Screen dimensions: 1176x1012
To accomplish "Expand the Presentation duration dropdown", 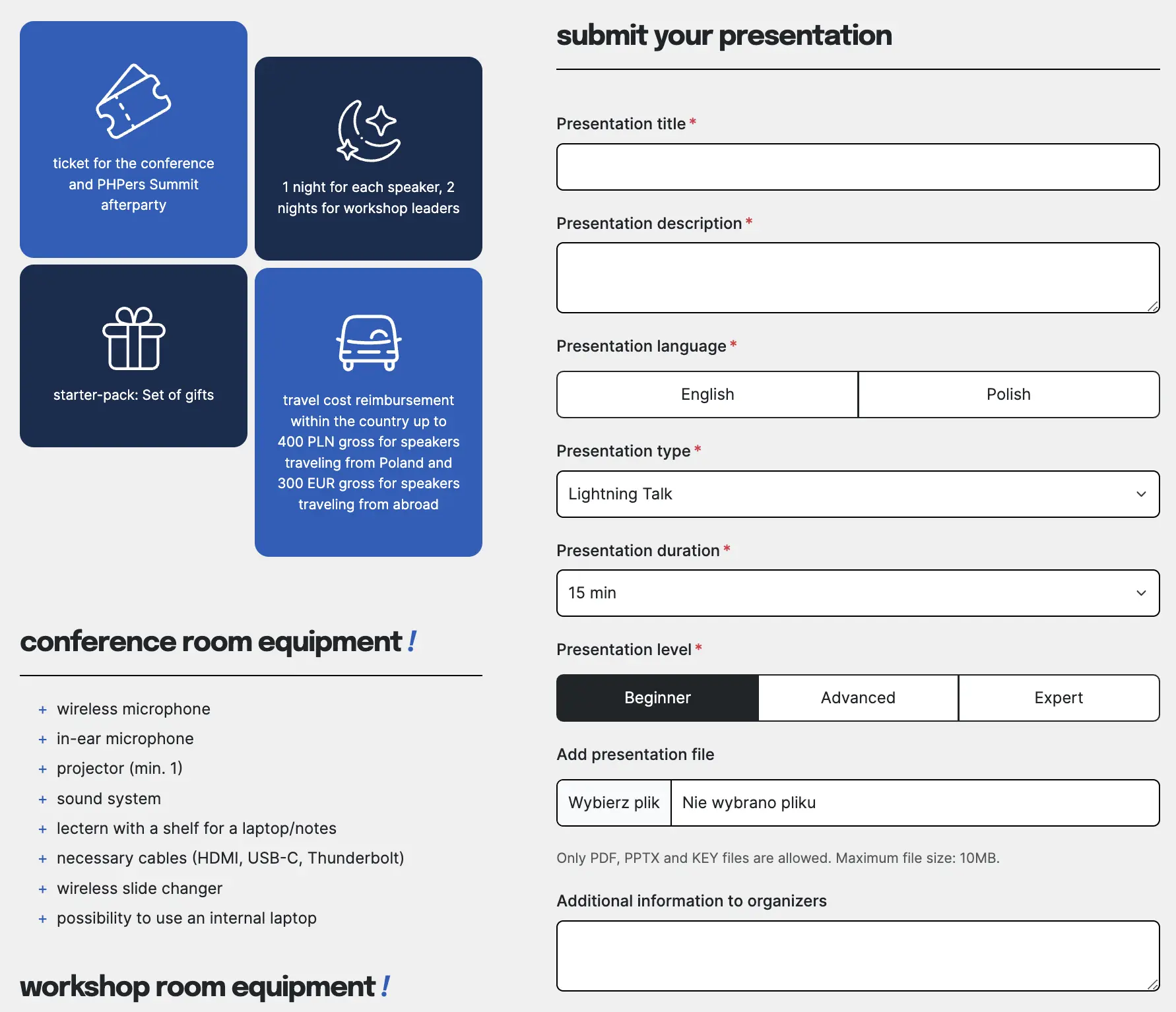I will pyautogui.click(x=857, y=593).
